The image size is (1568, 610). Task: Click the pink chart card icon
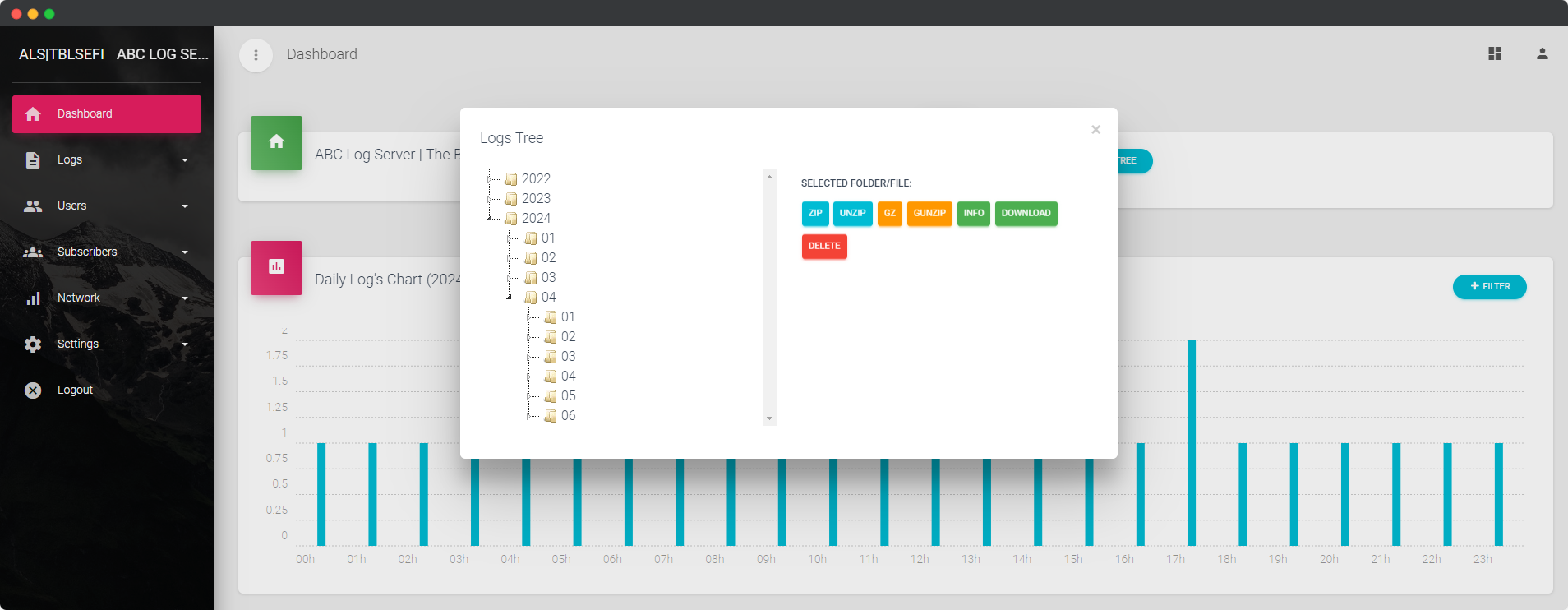[276, 267]
